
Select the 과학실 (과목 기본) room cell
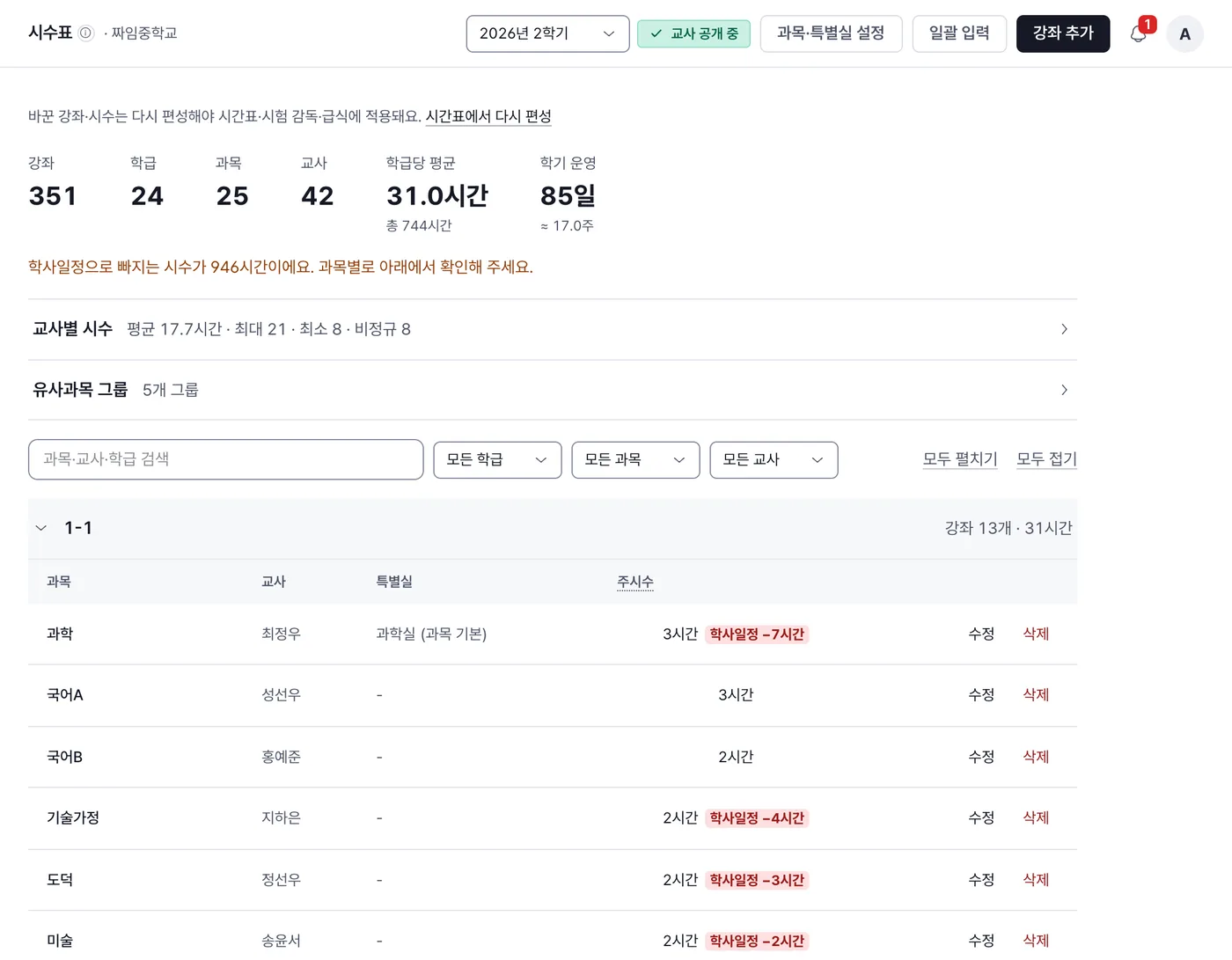(431, 634)
